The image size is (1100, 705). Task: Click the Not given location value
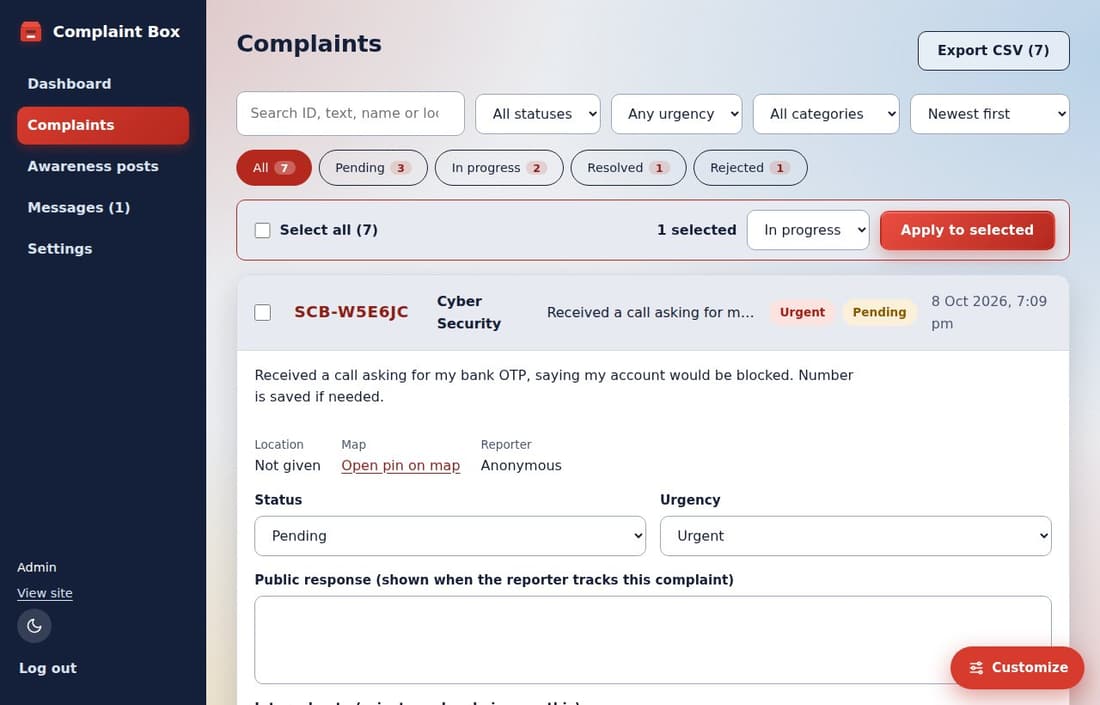click(288, 466)
